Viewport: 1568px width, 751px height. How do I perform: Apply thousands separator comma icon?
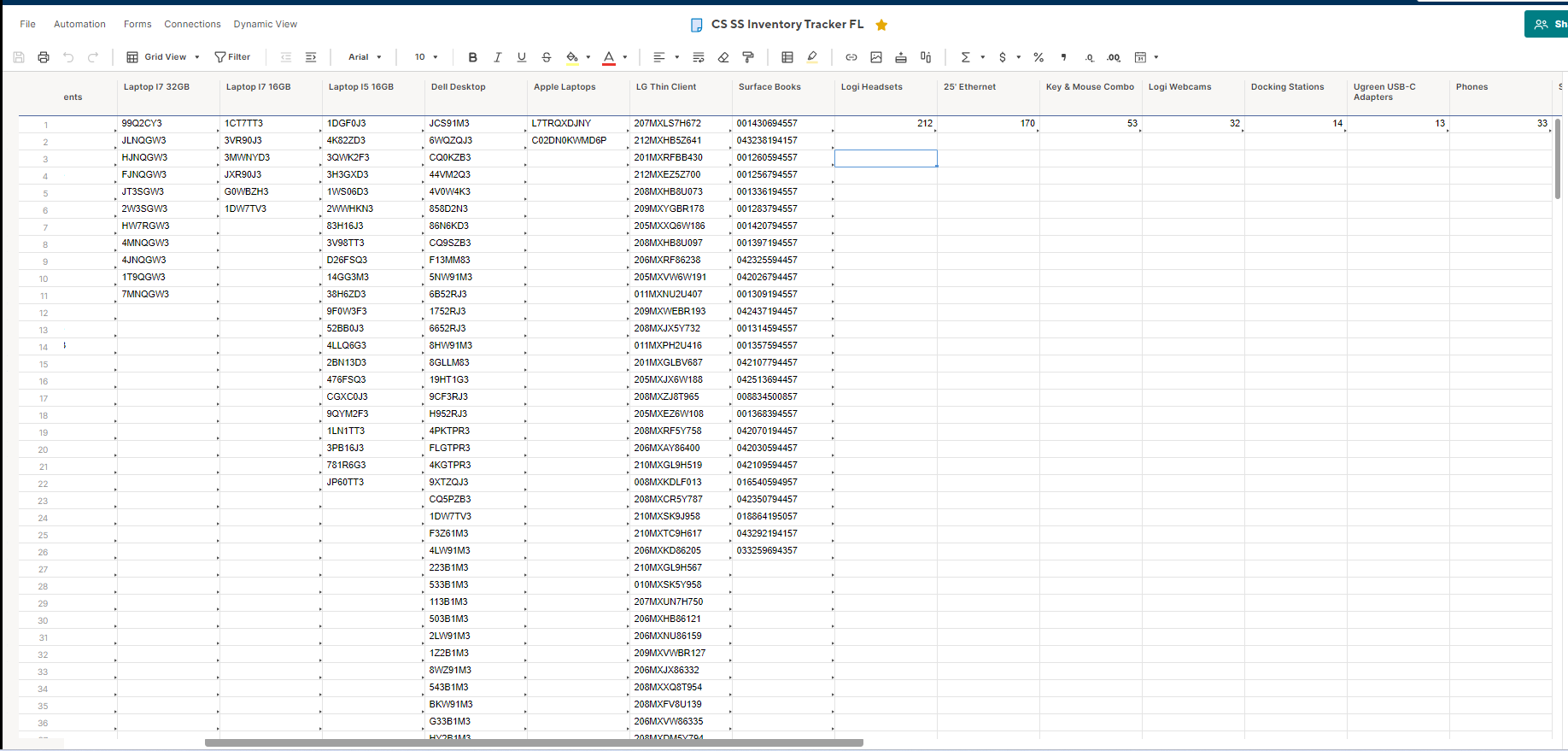pyautogui.click(x=1063, y=57)
